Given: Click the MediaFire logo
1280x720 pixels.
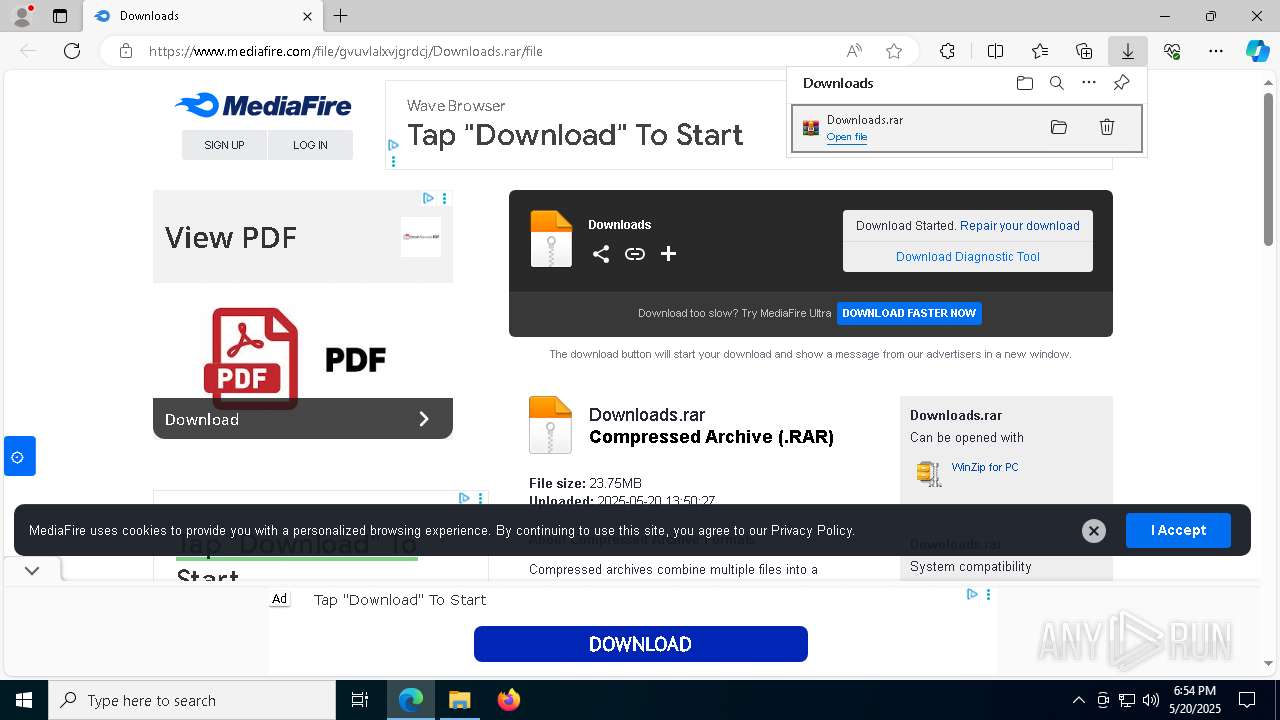Looking at the screenshot, I should pyautogui.click(x=263, y=105).
